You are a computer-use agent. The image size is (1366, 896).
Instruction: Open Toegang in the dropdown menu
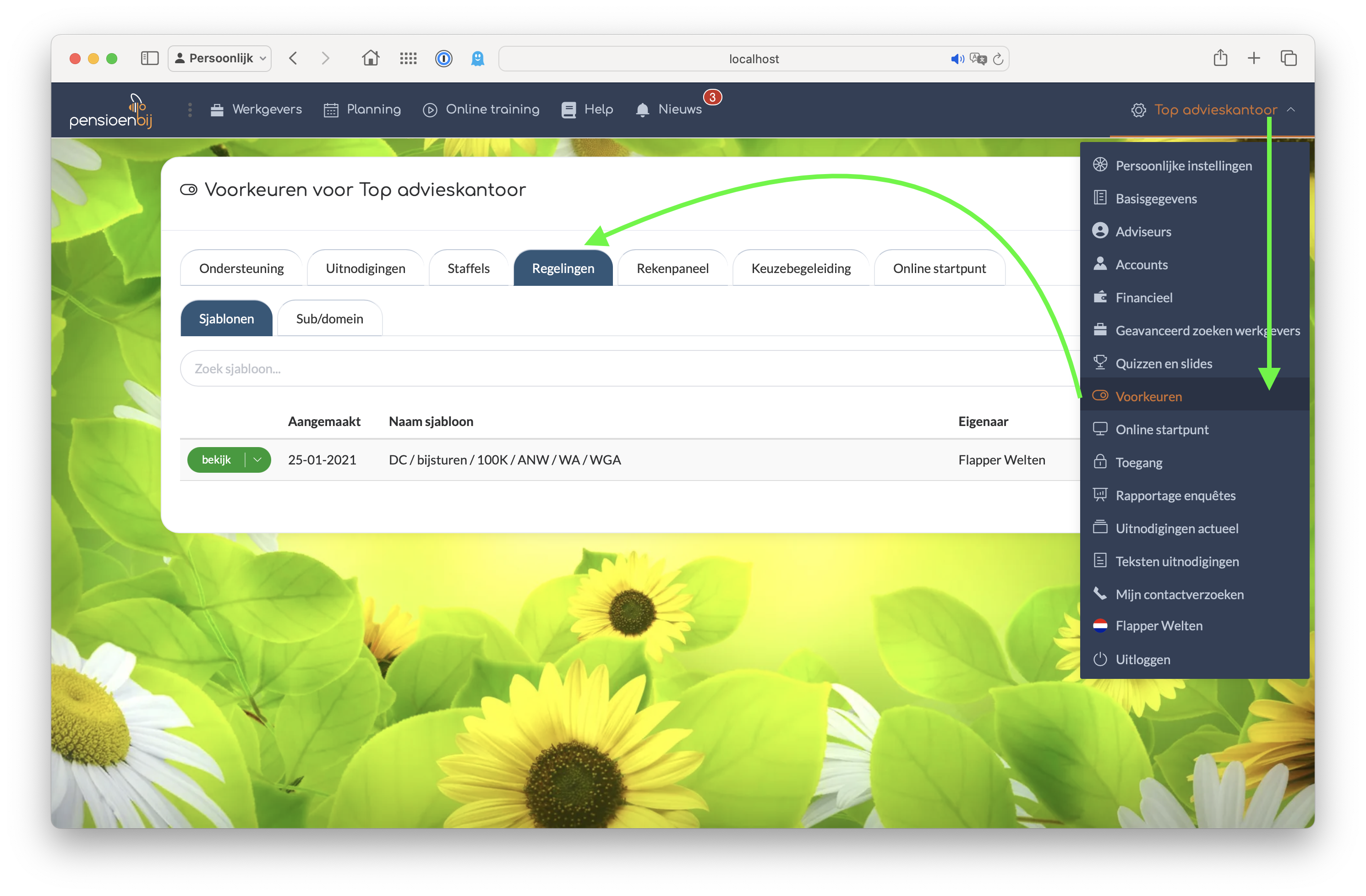1194,463
